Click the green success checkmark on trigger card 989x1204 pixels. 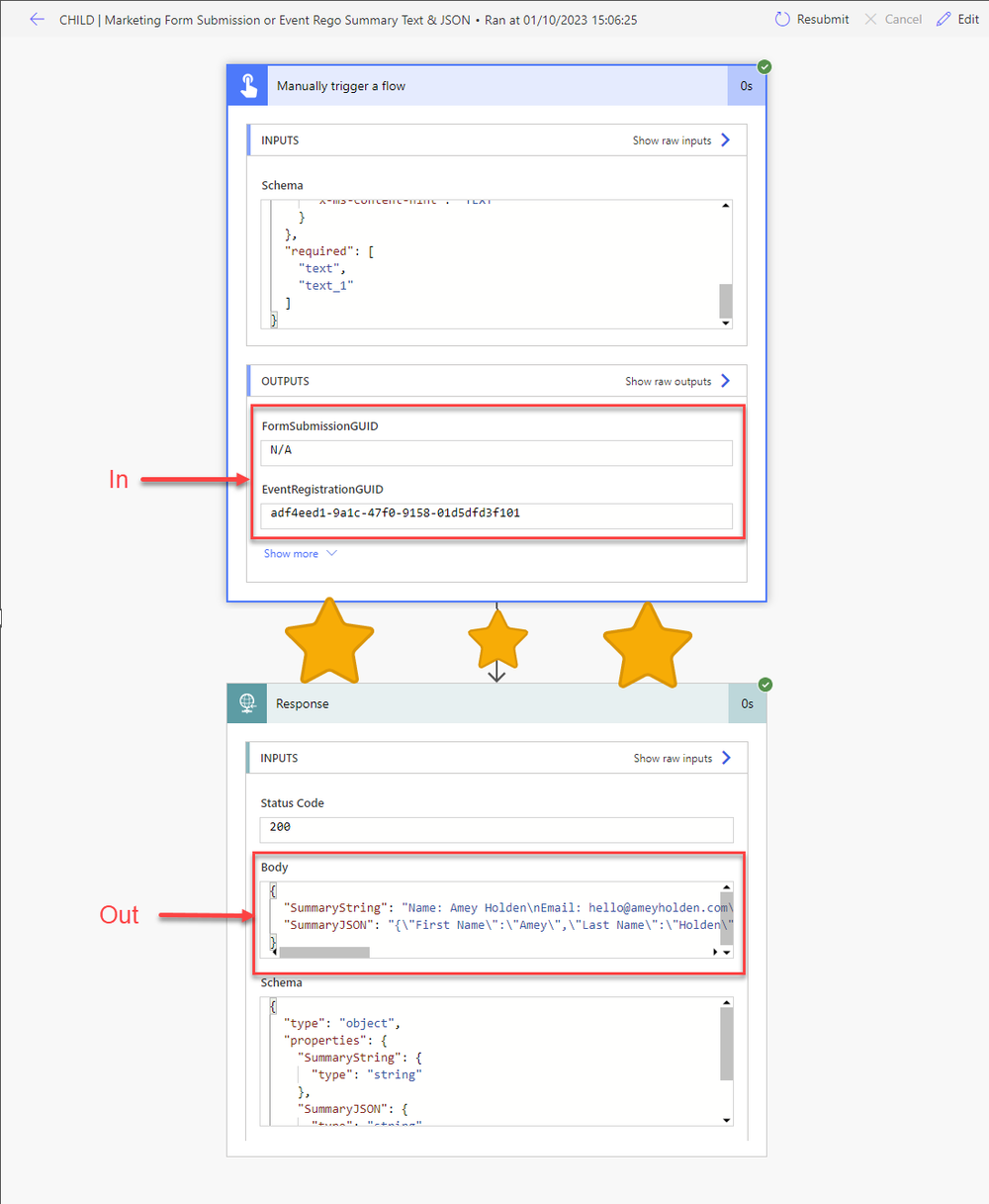[764, 66]
